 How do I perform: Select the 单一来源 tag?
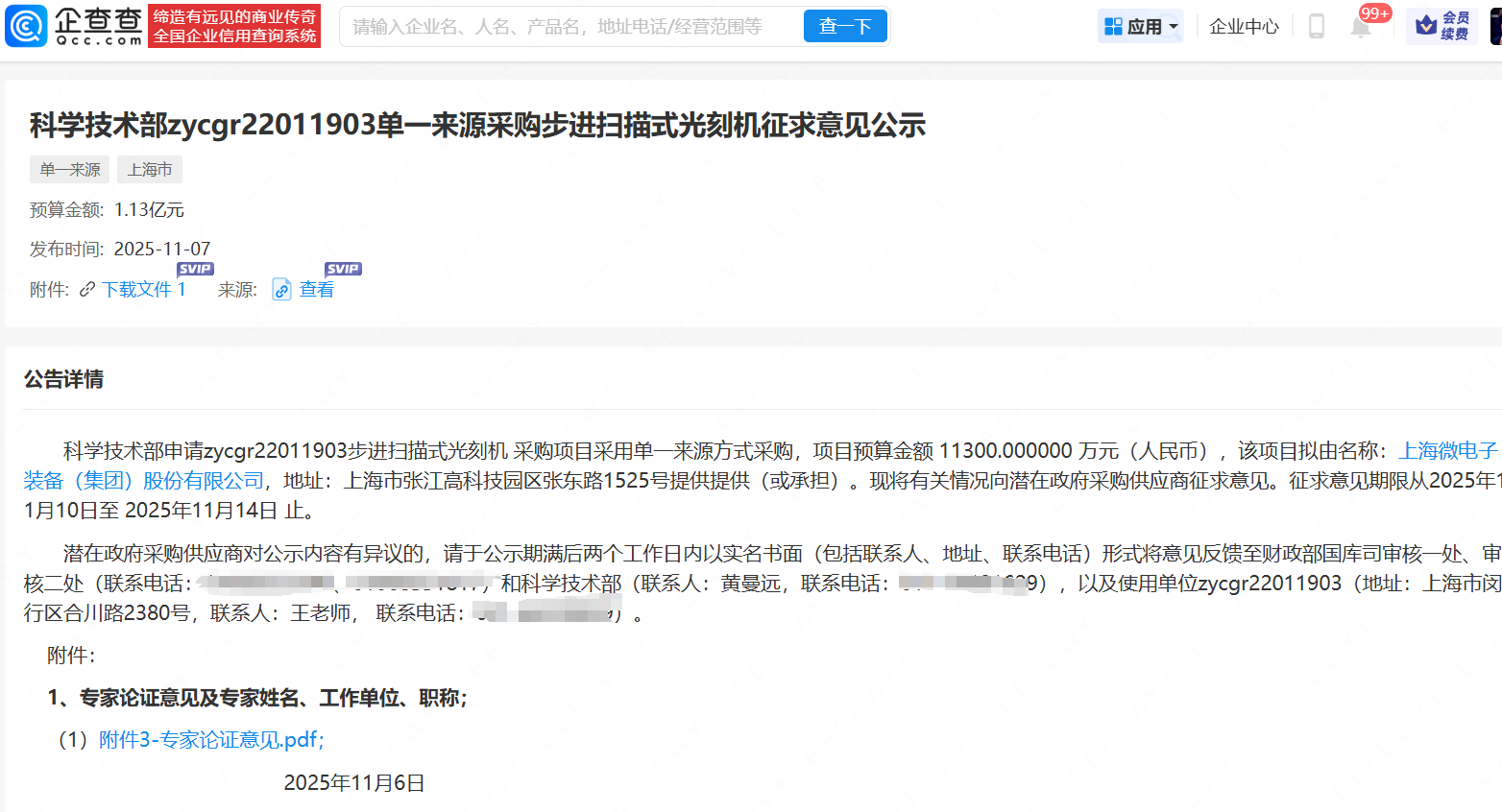[x=68, y=169]
